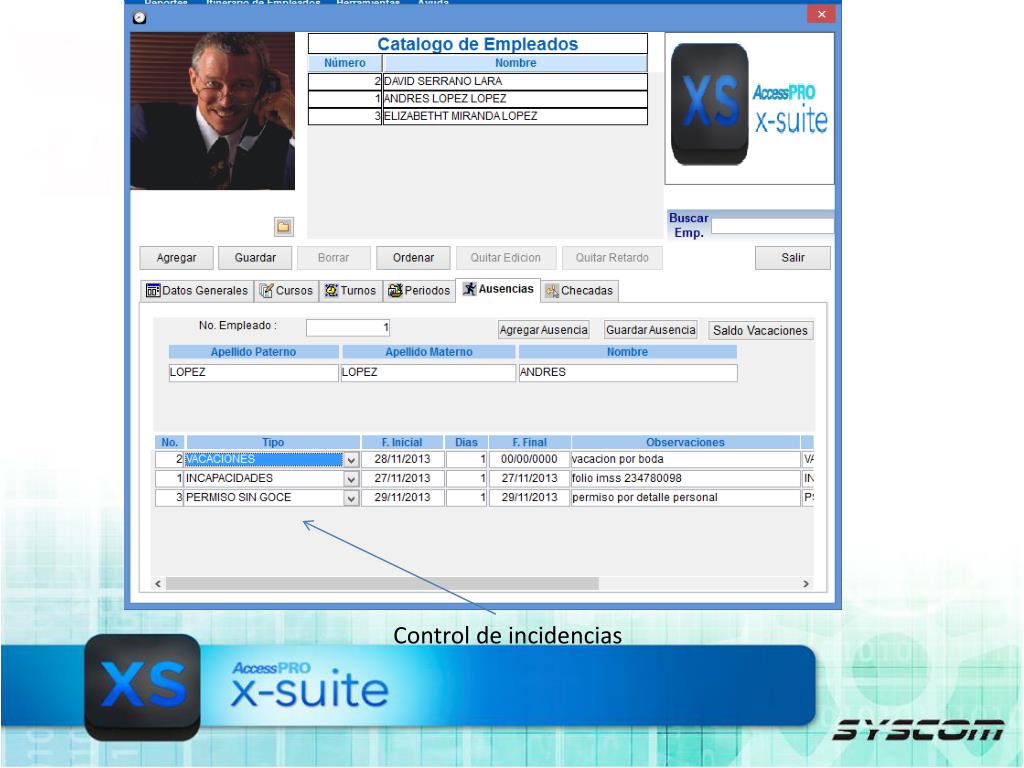Click the Tipo column header
This screenshot has width=1024, height=768.
click(x=273, y=442)
